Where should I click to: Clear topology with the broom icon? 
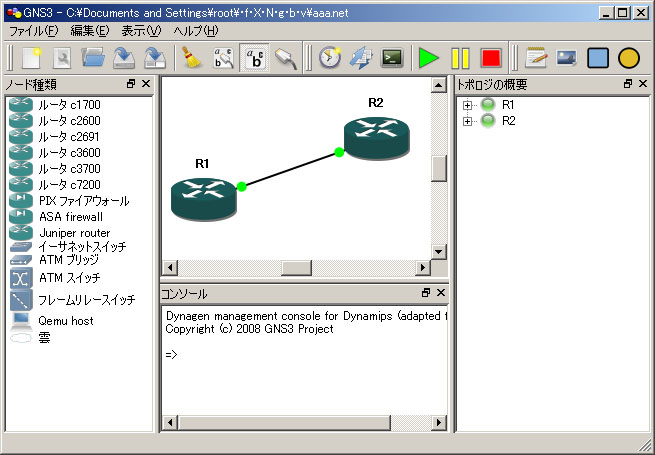[x=192, y=58]
